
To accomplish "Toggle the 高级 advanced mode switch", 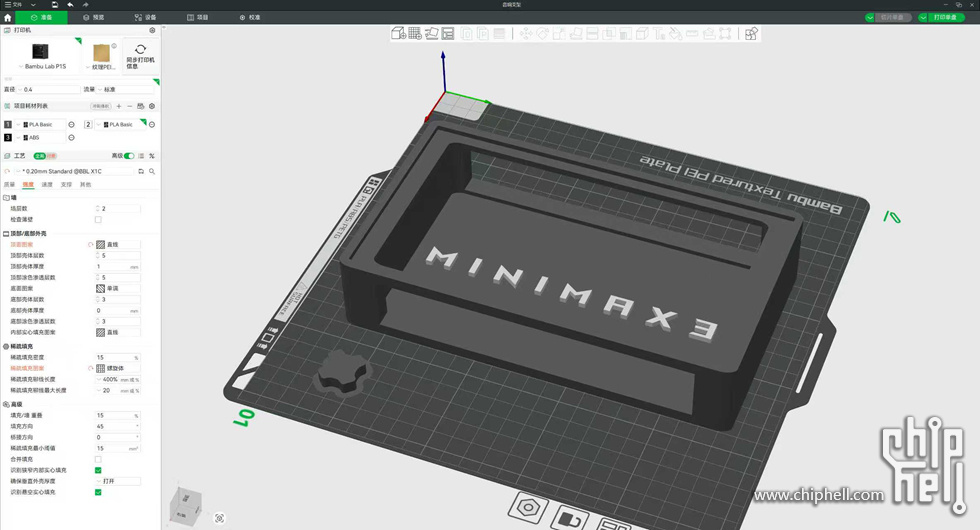I will pyautogui.click(x=129, y=156).
